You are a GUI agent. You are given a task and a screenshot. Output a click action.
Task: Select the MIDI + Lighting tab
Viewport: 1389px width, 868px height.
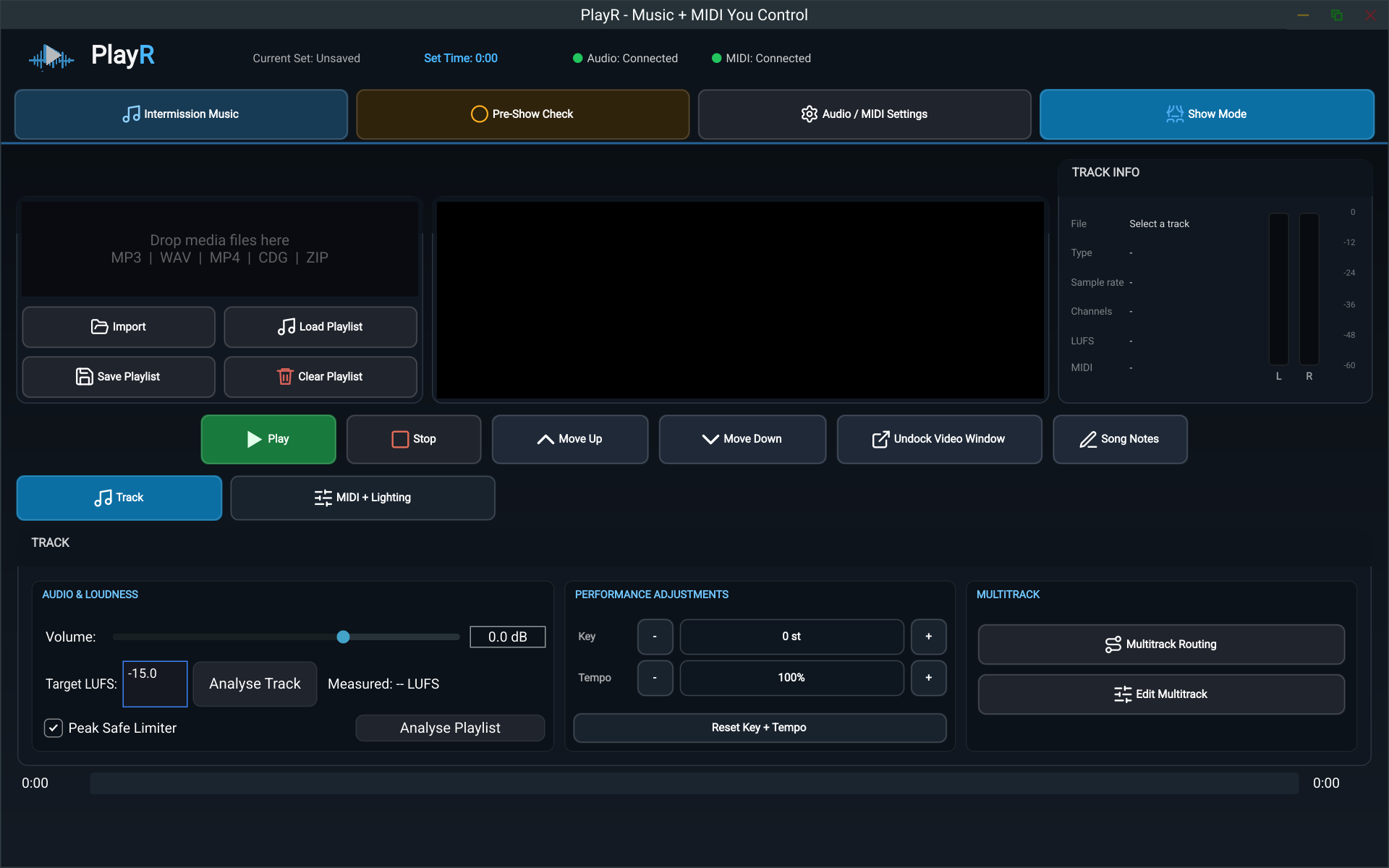point(362,498)
